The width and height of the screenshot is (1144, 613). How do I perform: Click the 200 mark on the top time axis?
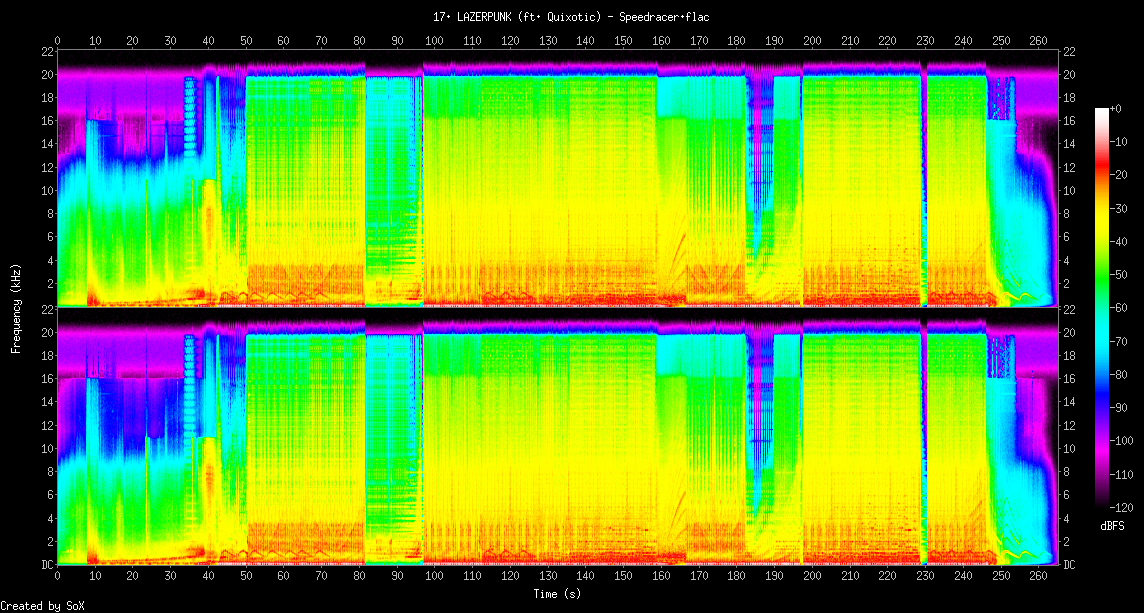[x=812, y=41]
